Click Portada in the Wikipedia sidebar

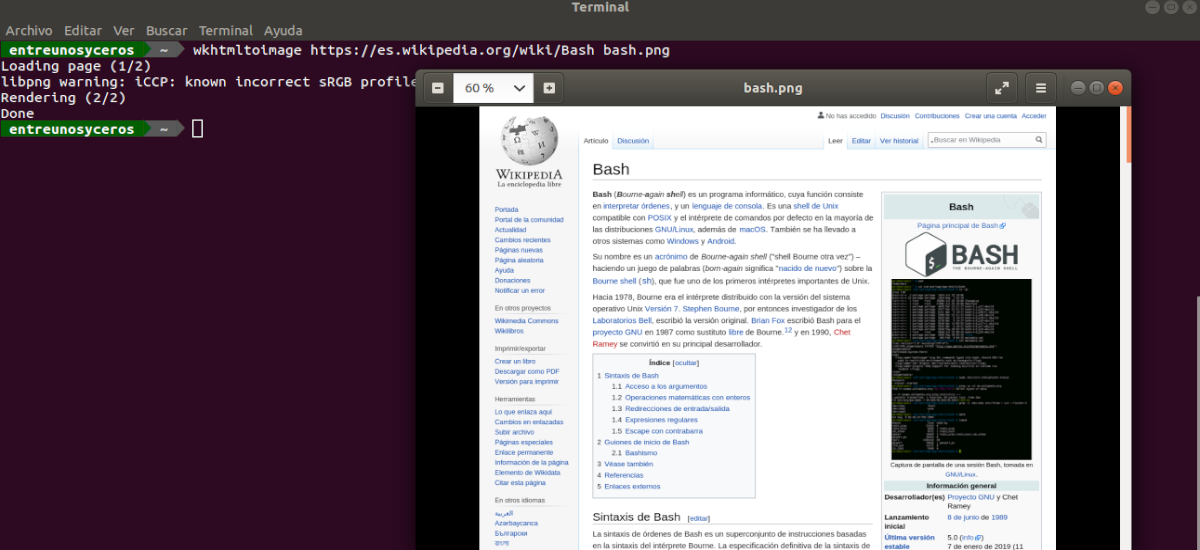pos(506,209)
